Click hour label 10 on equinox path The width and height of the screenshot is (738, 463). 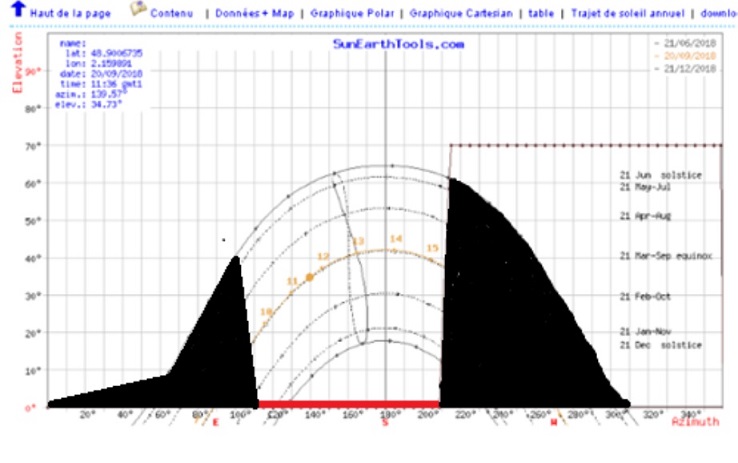(266, 311)
